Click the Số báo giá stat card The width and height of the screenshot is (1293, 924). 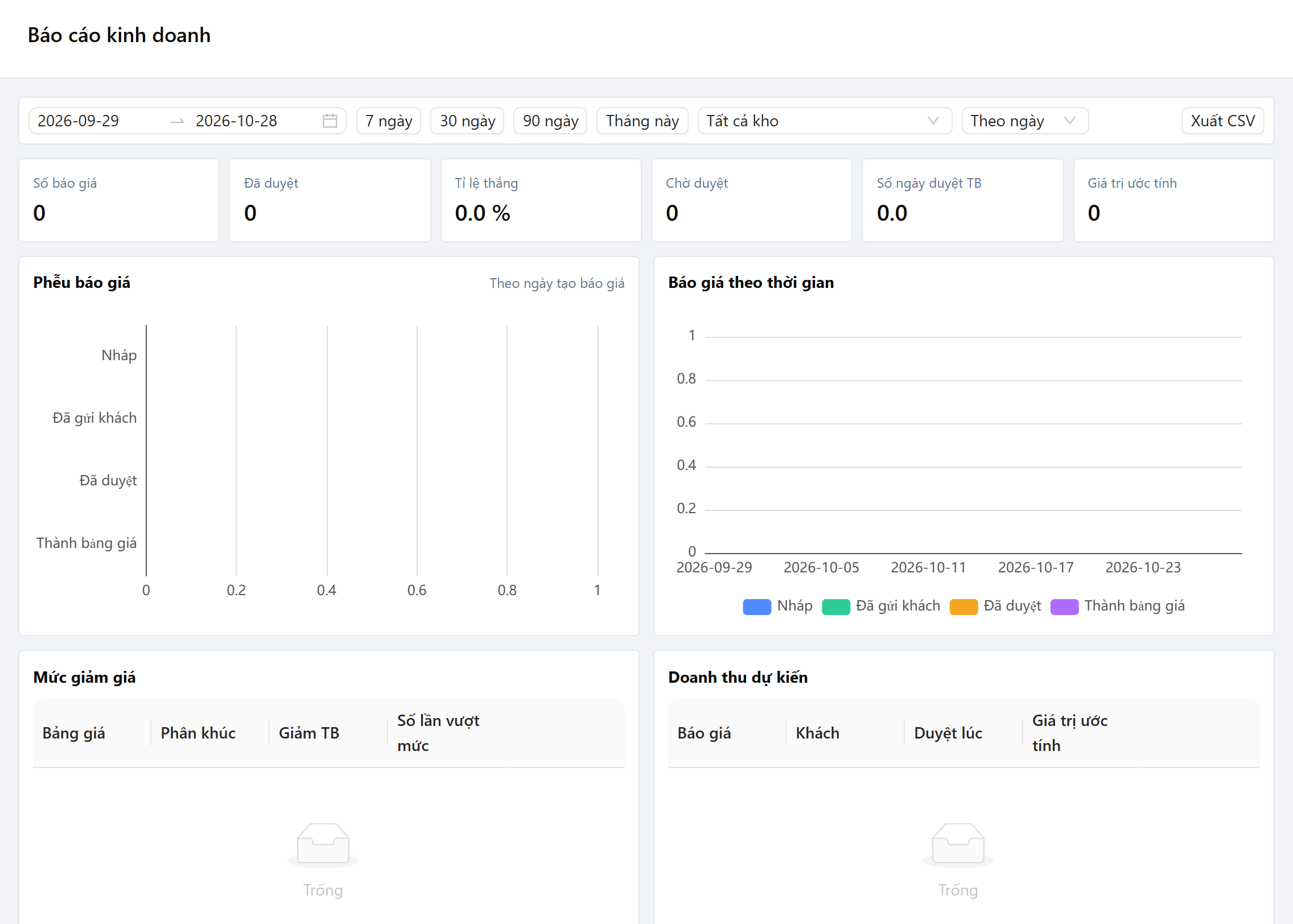pyautogui.click(x=119, y=200)
